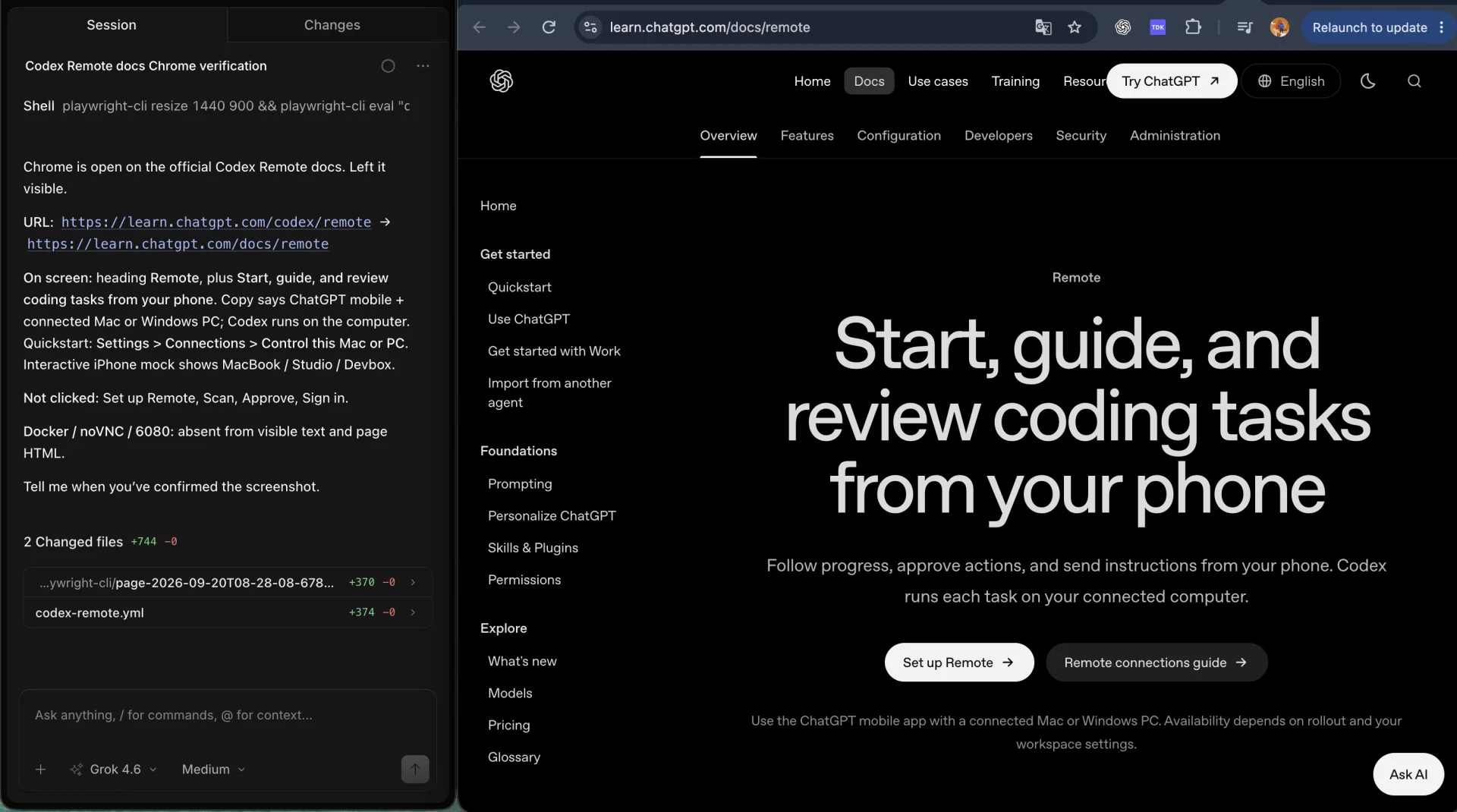Click the OpenAI logo on the docs page
This screenshot has width=1457, height=812.
(x=502, y=81)
